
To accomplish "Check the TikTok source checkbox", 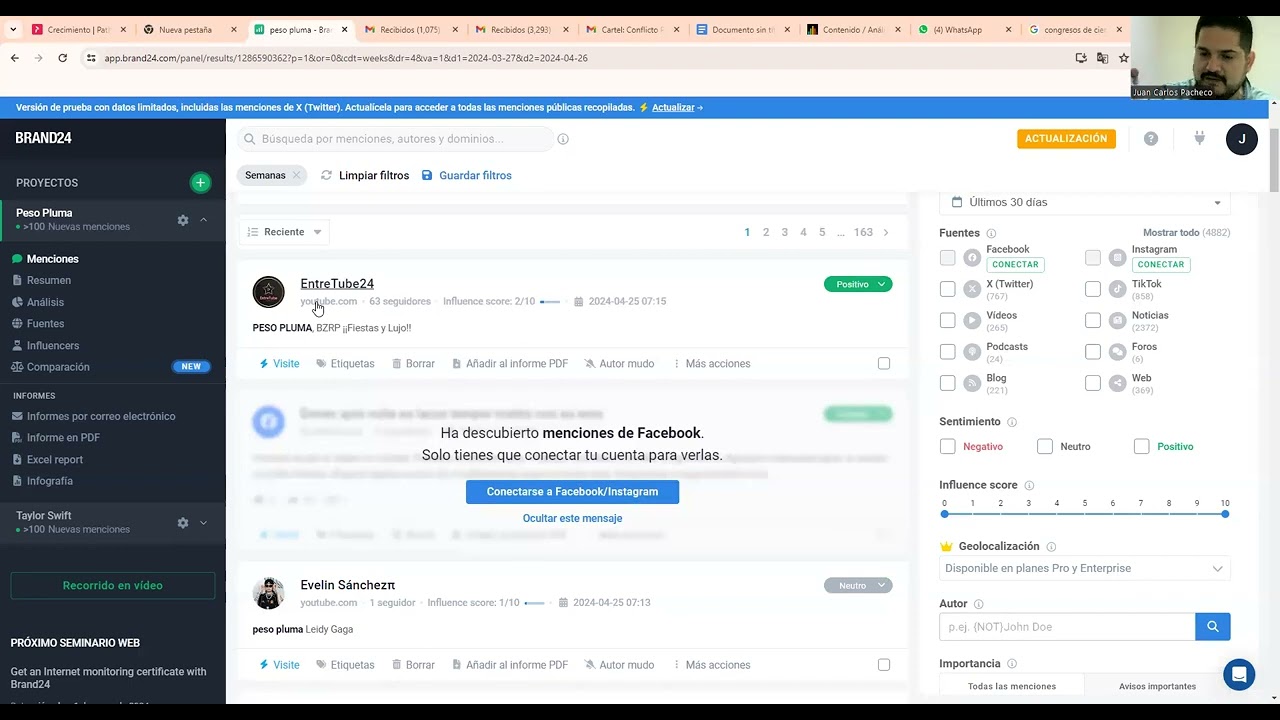I will [x=1093, y=289].
